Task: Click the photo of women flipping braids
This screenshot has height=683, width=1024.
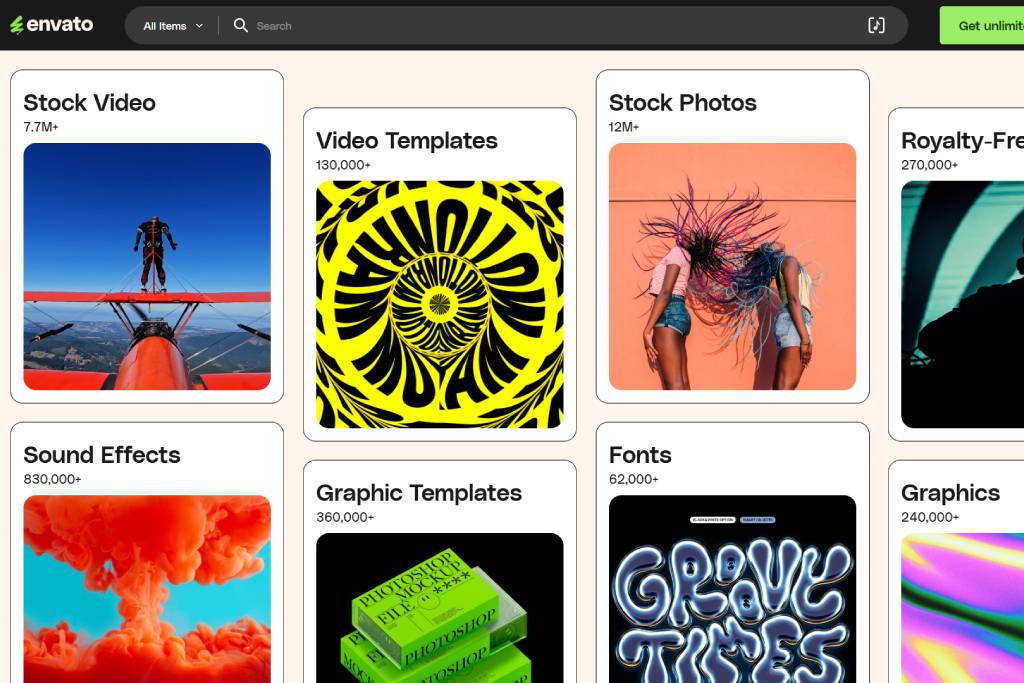Action: [x=732, y=266]
